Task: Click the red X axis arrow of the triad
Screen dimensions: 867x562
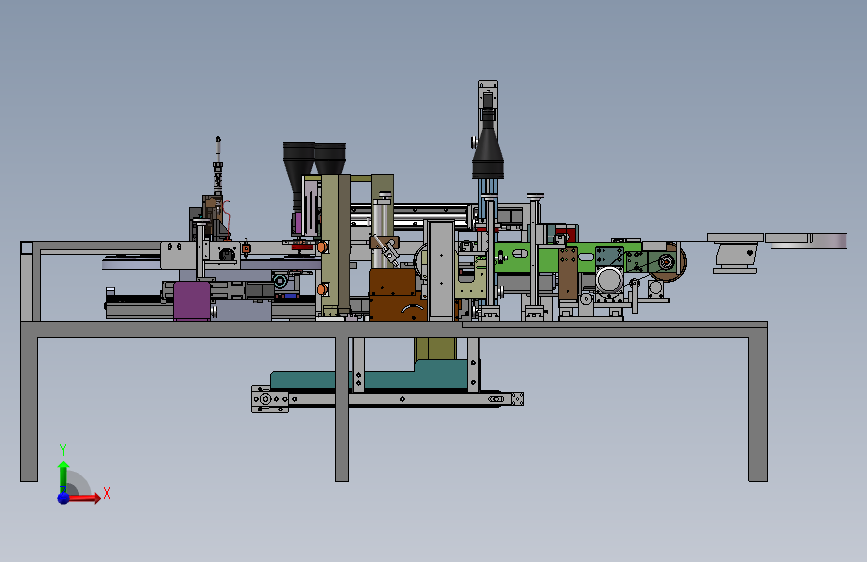Action: point(84,498)
